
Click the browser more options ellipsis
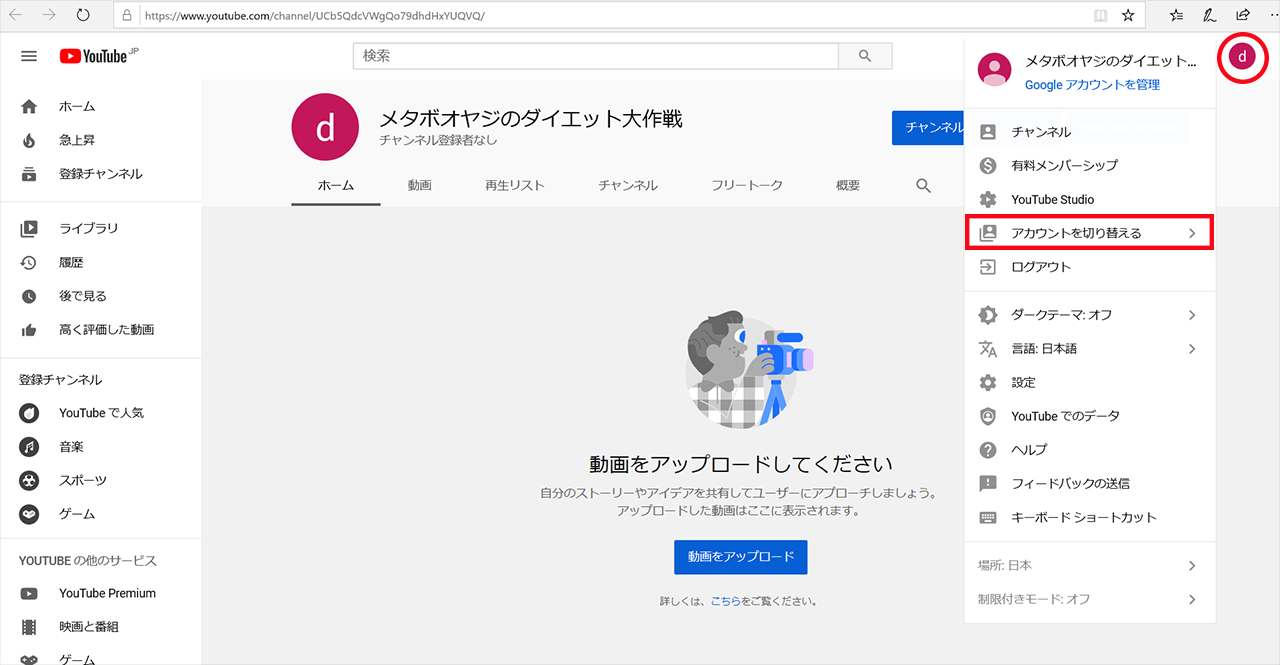[x=1273, y=15]
